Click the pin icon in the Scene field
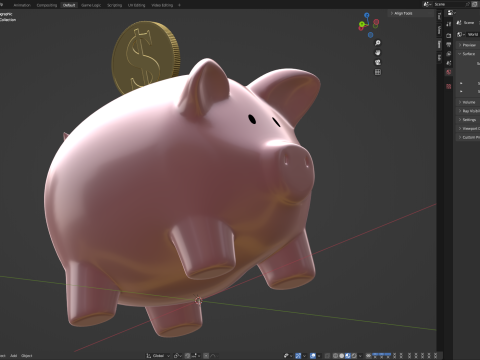This screenshot has width=480, height=360. (x=467, y=4)
